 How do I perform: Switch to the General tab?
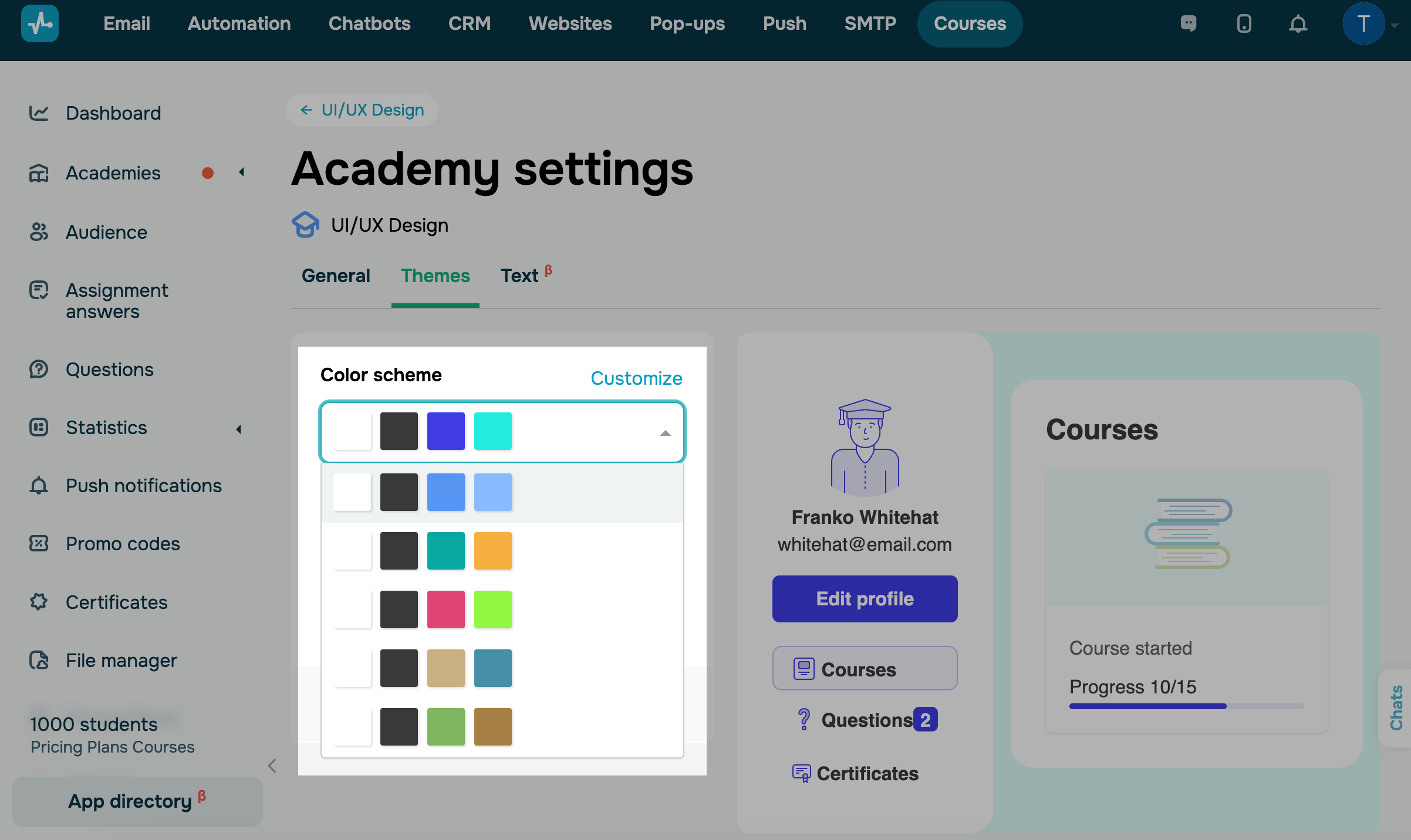[336, 276]
